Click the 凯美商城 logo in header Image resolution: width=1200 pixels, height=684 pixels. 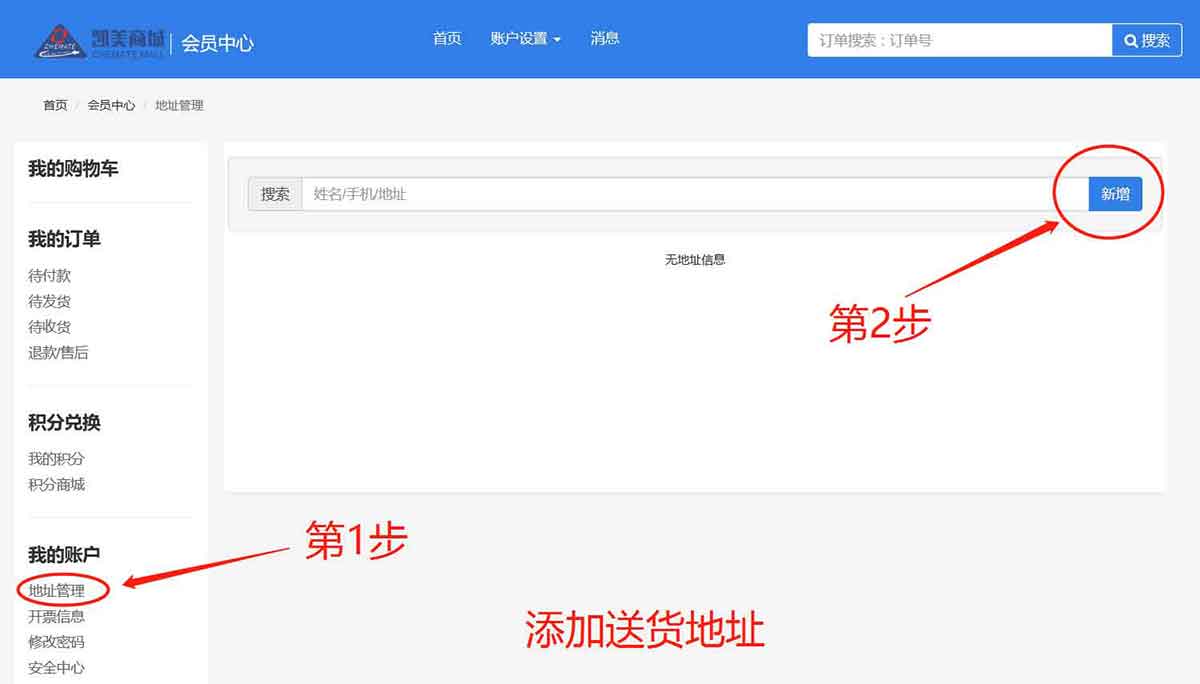click(x=100, y=41)
